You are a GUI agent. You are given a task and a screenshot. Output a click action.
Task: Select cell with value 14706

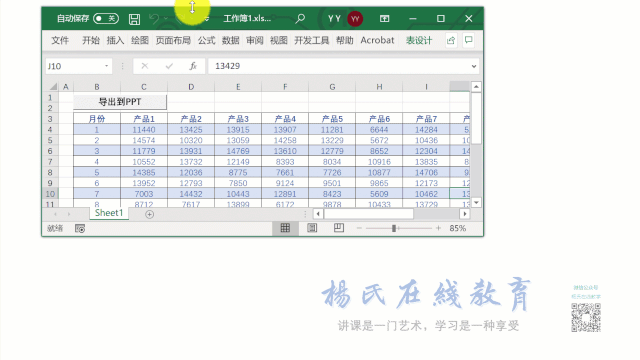coord(426,172)
